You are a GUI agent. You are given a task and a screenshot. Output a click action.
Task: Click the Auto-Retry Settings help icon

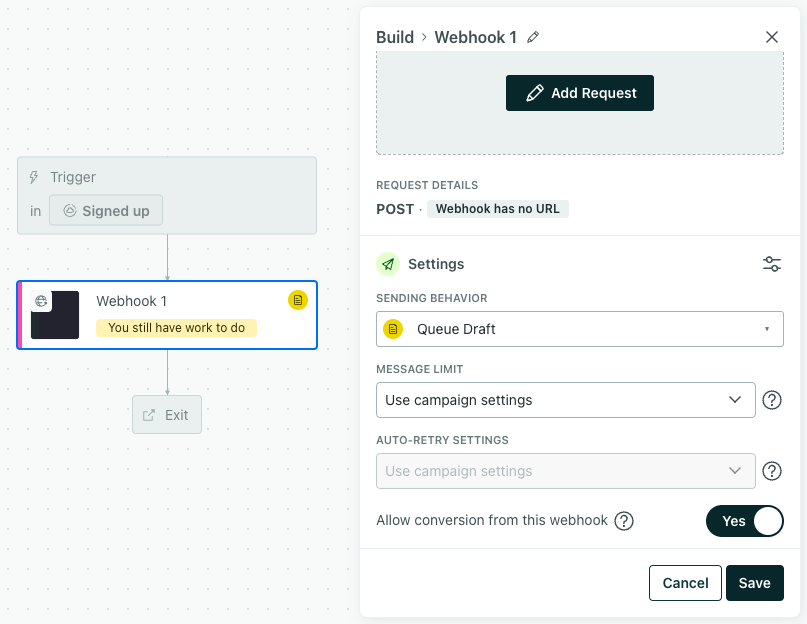pyautogui.click(x=772, y=471)
